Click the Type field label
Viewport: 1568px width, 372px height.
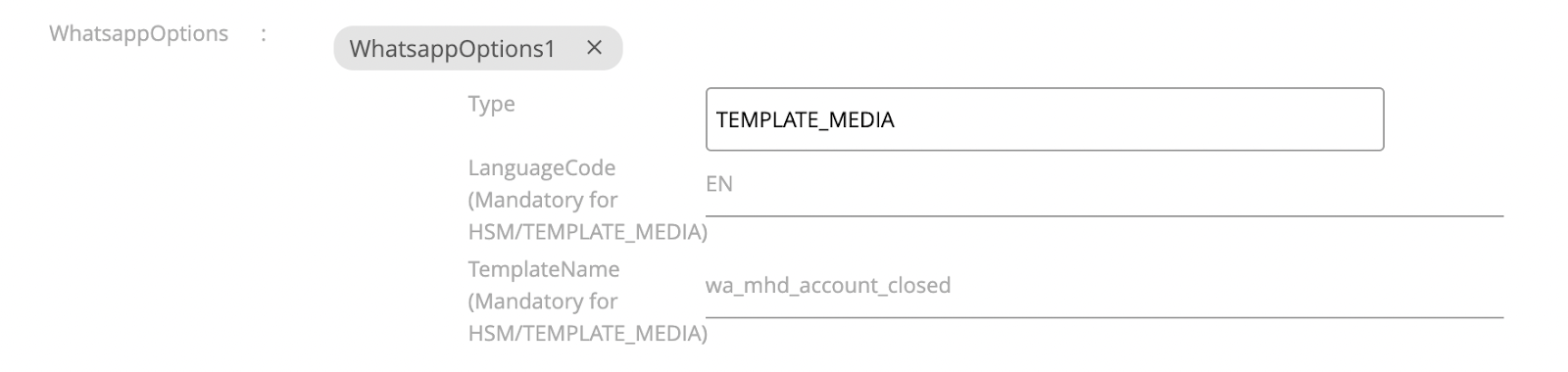[x=491, y=104]
